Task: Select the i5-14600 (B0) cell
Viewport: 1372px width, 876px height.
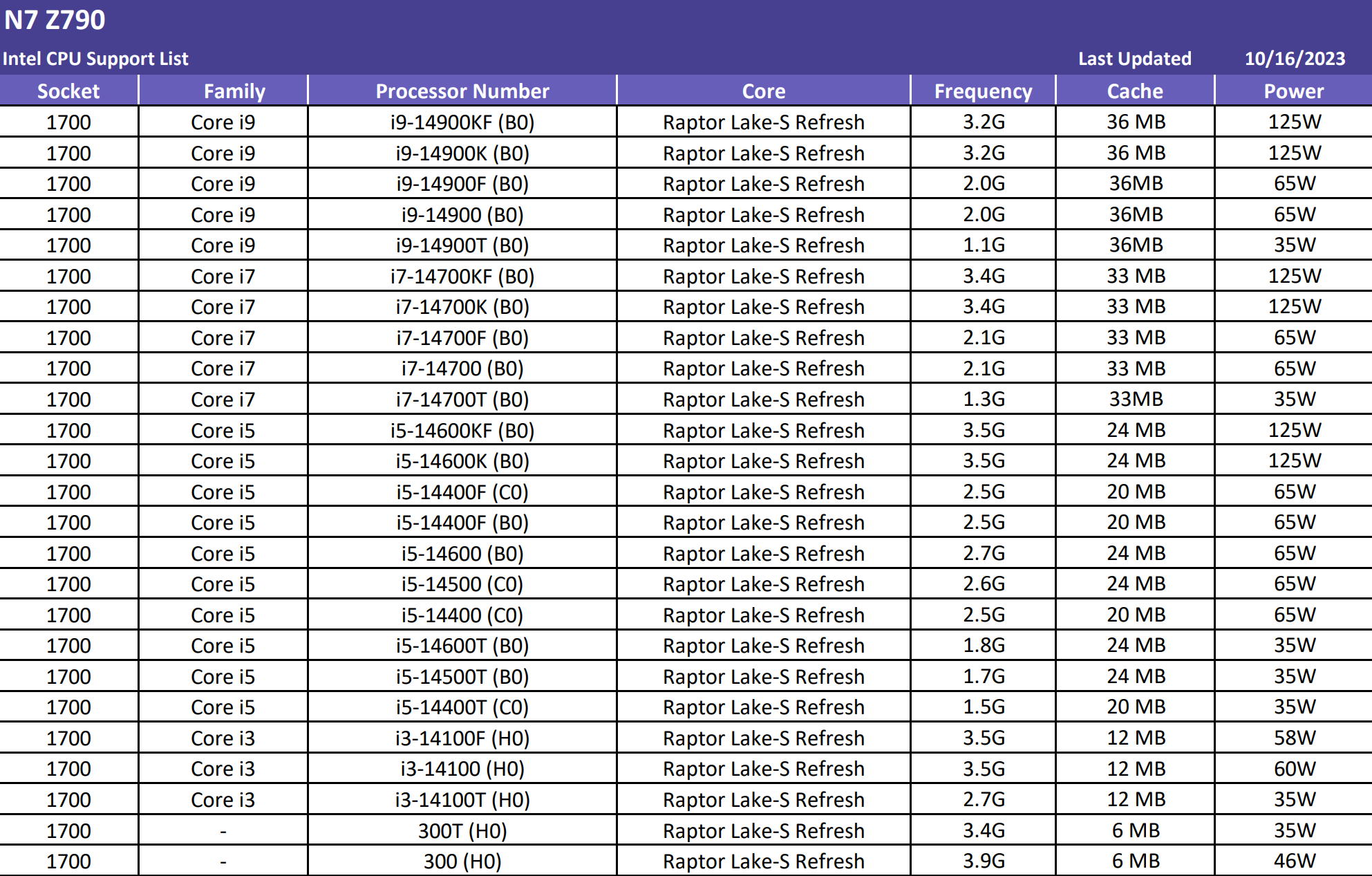Action: 462,553
